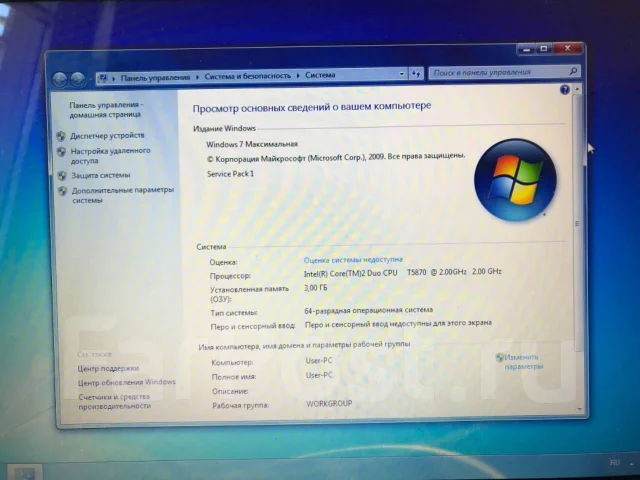Viewport: 640px width, 480px height.
Task: Click the scrollbar up arrow
Action: (577, 89)
